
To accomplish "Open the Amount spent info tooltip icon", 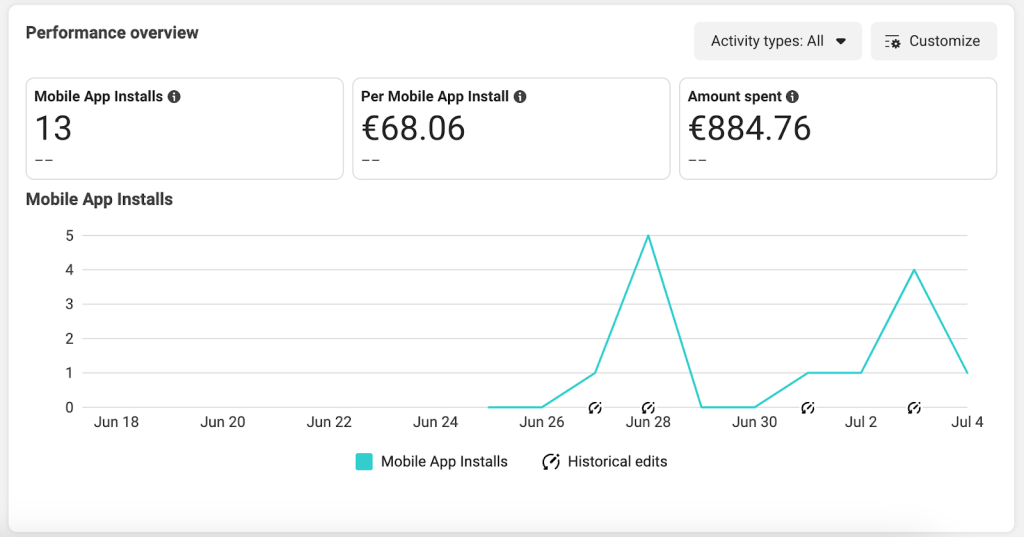I will pyautogui.click(x=792, y=97).
